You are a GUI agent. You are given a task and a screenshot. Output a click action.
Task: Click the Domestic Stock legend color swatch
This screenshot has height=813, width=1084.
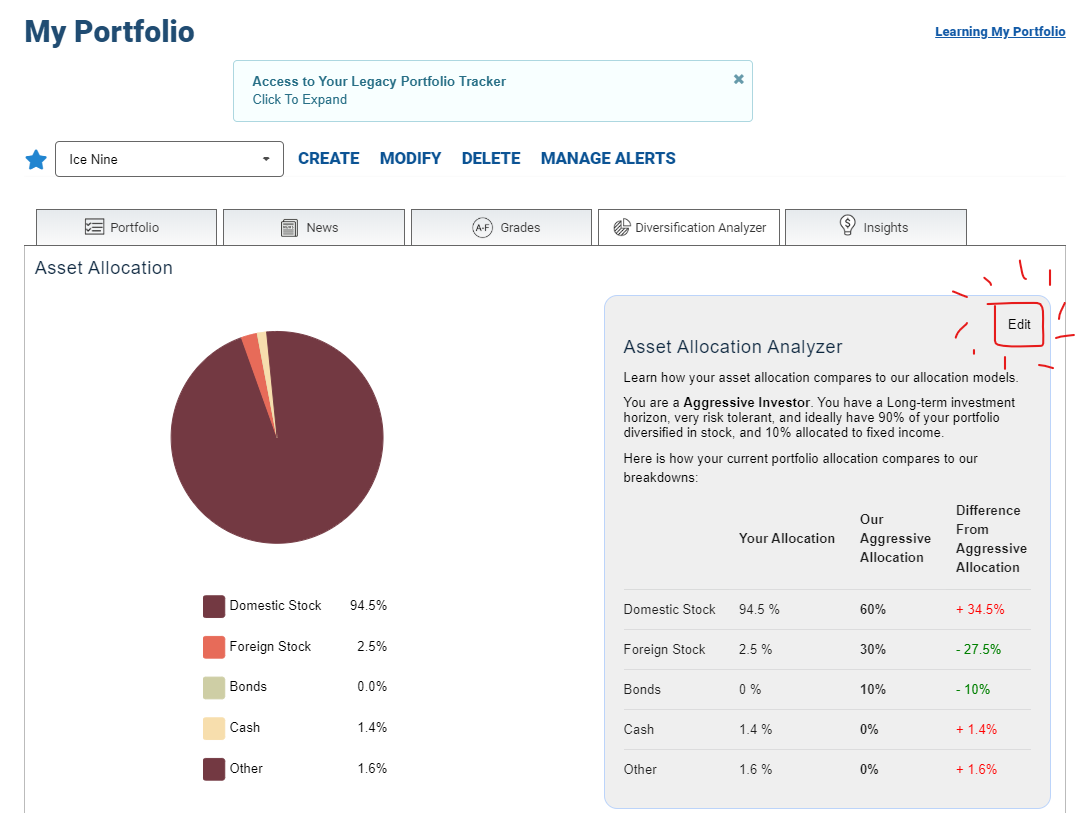click(x=214, y=606)
